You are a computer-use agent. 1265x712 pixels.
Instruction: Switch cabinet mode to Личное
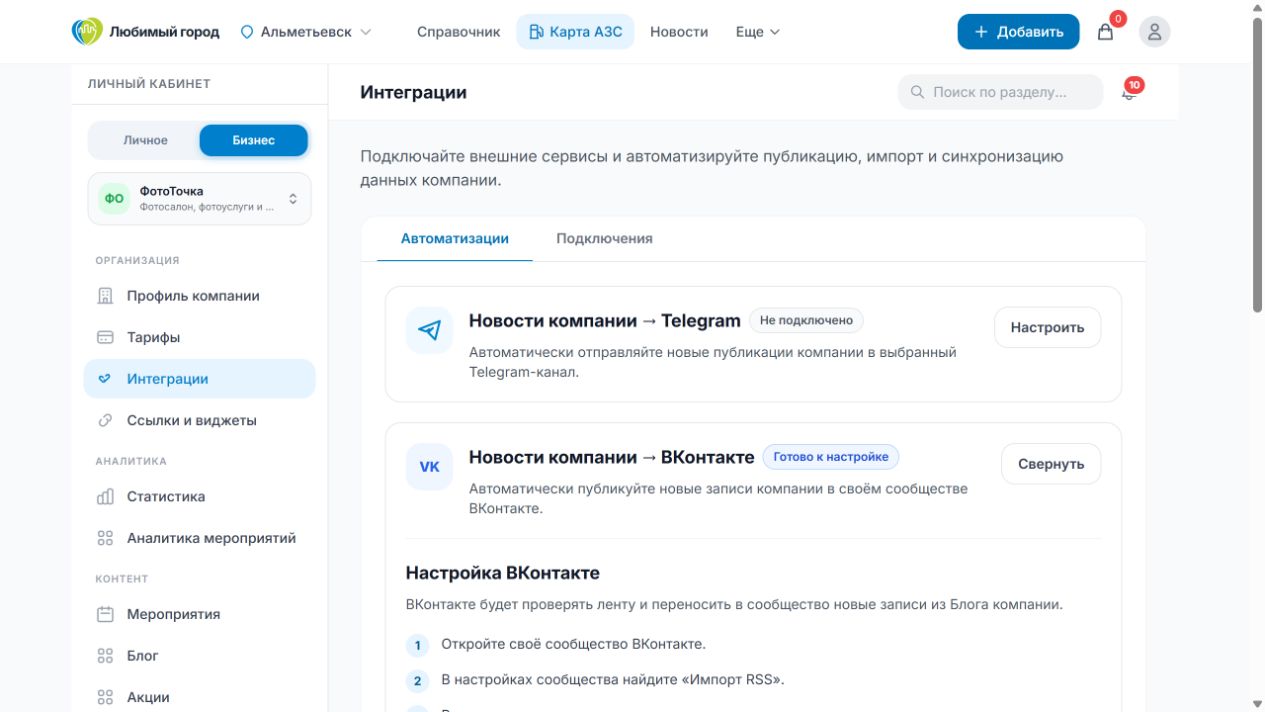145,140
